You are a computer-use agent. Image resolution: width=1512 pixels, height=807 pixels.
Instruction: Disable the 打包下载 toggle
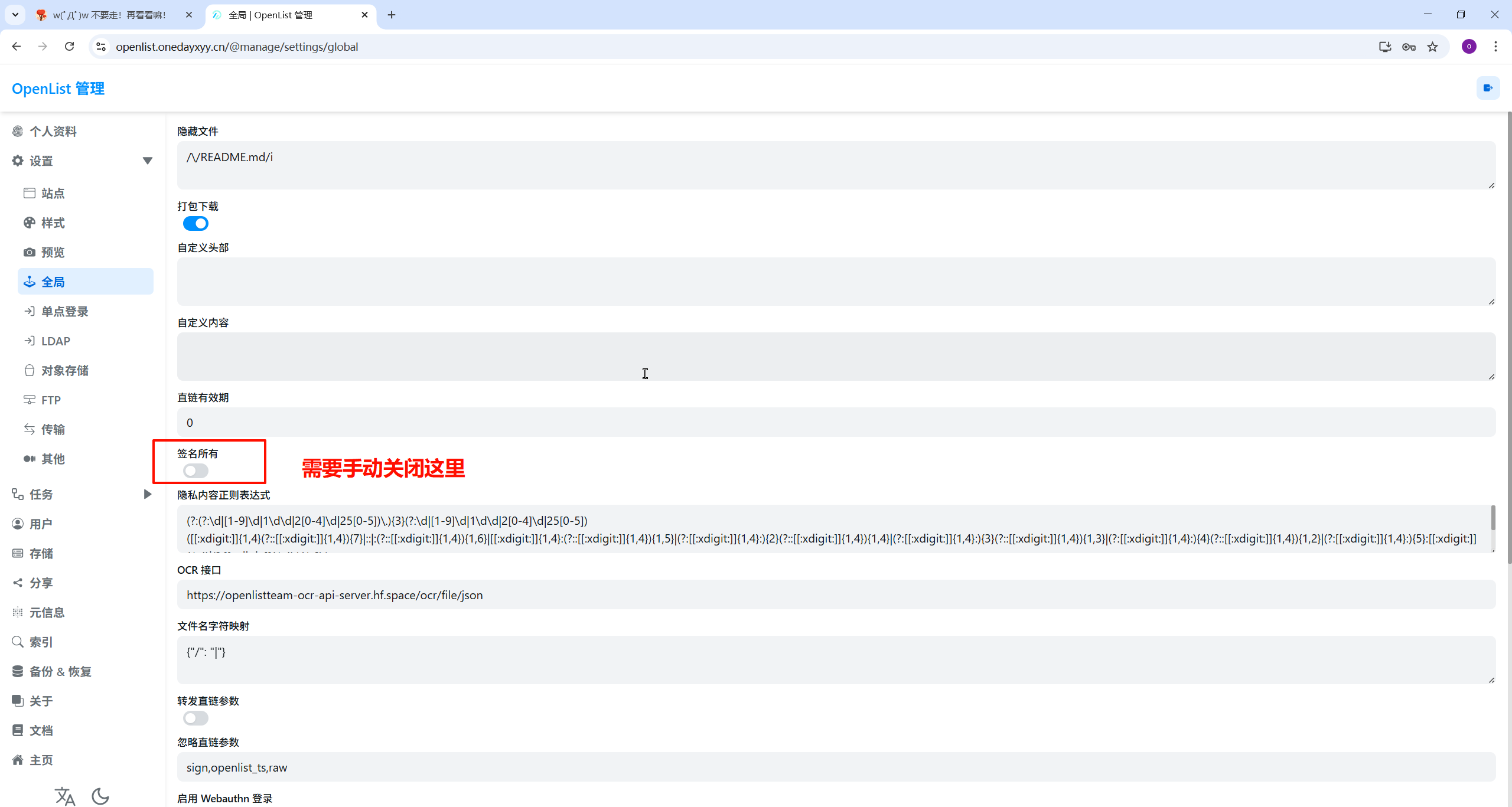tap(195, 224)
